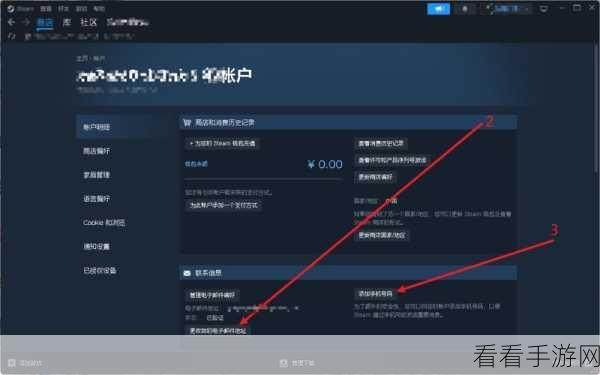Click the 已验证 status text
Viewport: 600px width, 375px height.
click(215, 318)
